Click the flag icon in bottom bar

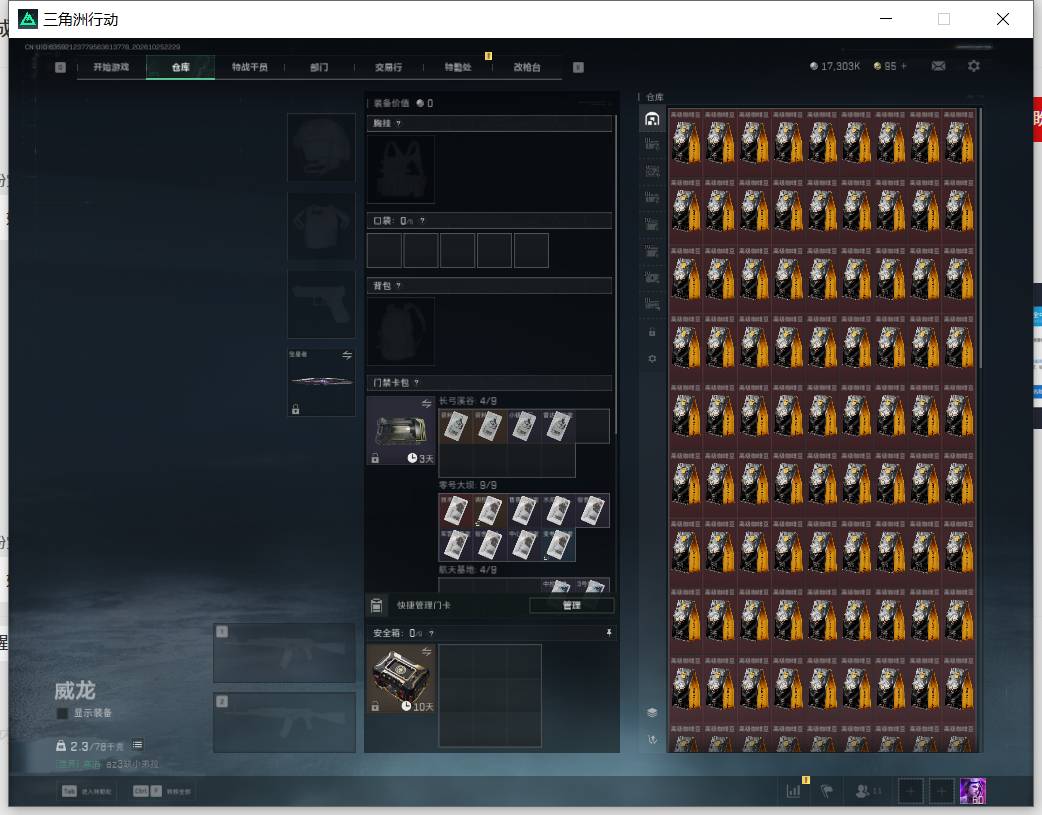tap(827, 791)
